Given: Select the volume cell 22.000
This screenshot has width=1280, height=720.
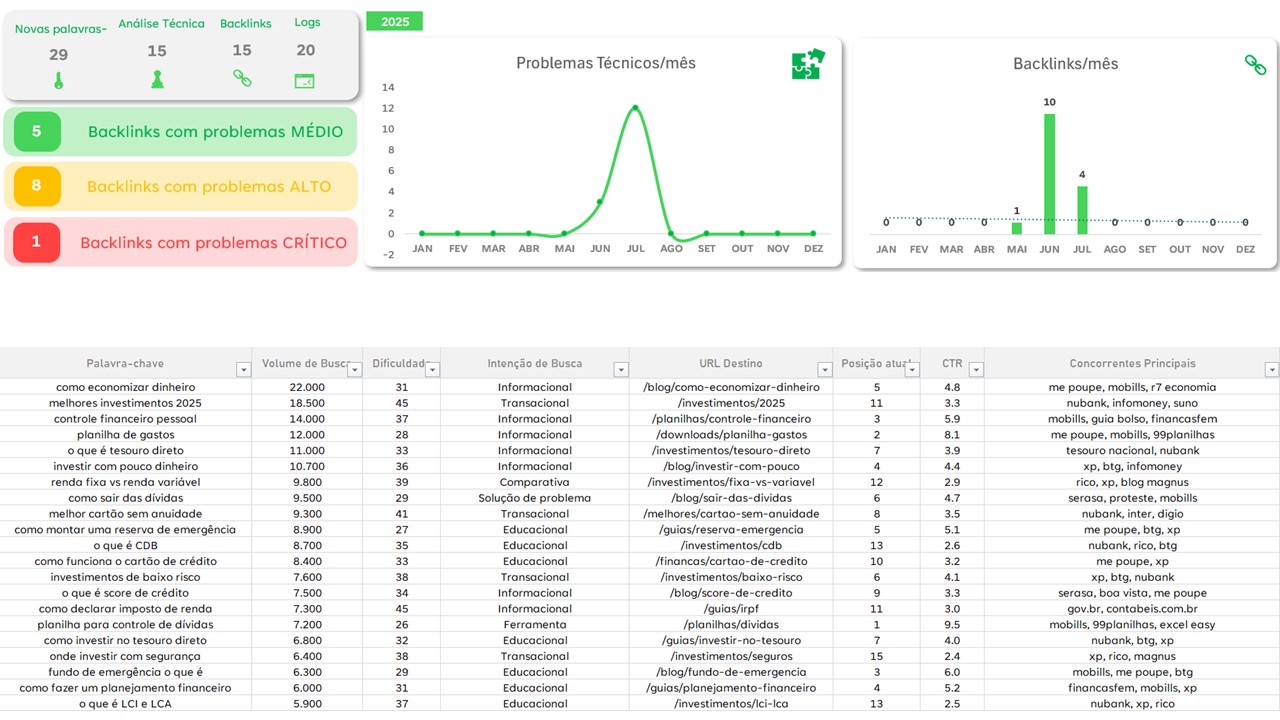Looking at the screenshot, I should (307, 387).
